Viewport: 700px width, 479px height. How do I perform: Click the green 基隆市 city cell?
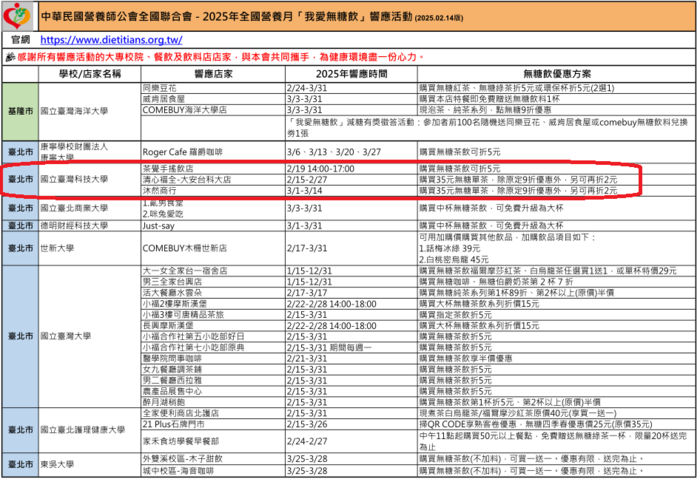(x=21, y=111)
